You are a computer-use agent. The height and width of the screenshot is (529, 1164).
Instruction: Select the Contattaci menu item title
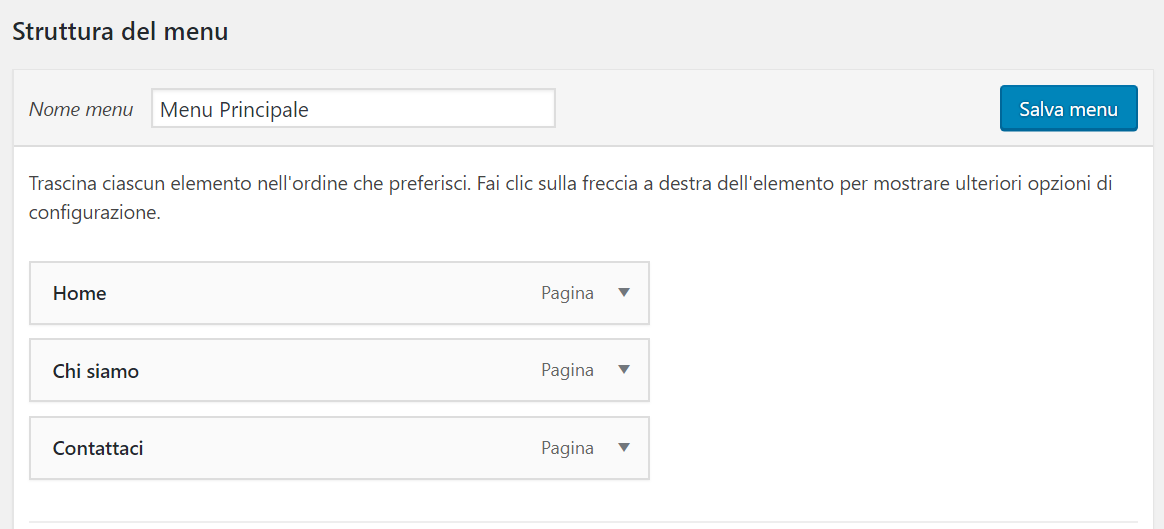coord(98,448)
